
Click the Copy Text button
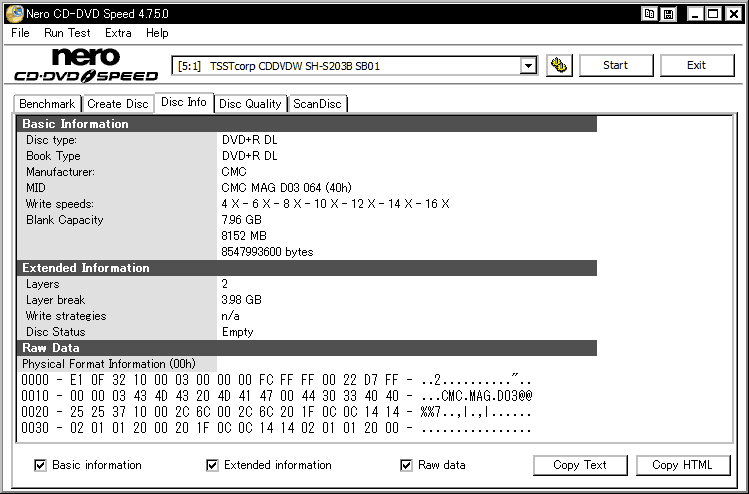click(x=580, y=465)
